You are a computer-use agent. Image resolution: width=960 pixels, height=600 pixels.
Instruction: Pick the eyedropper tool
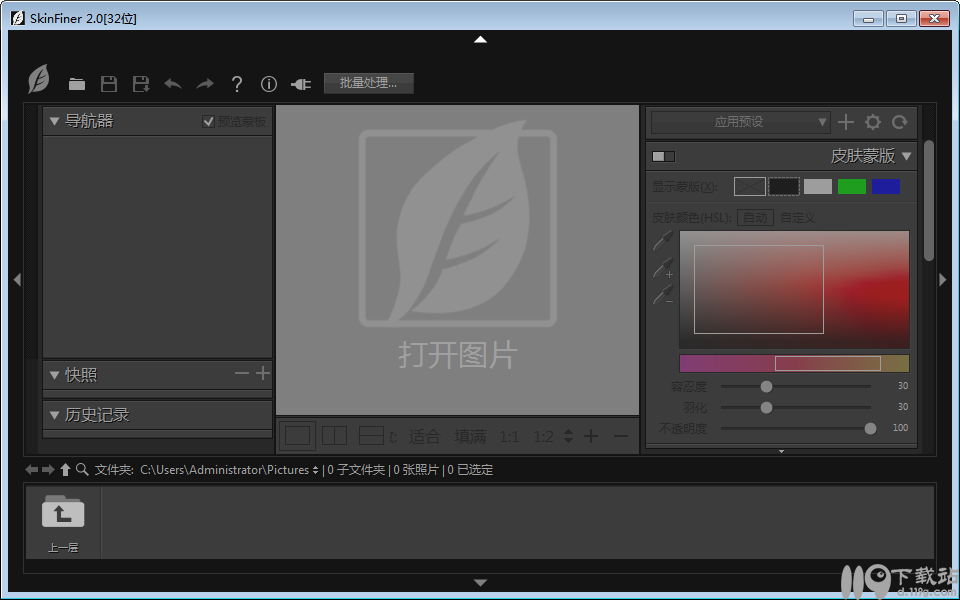(663, 240)
